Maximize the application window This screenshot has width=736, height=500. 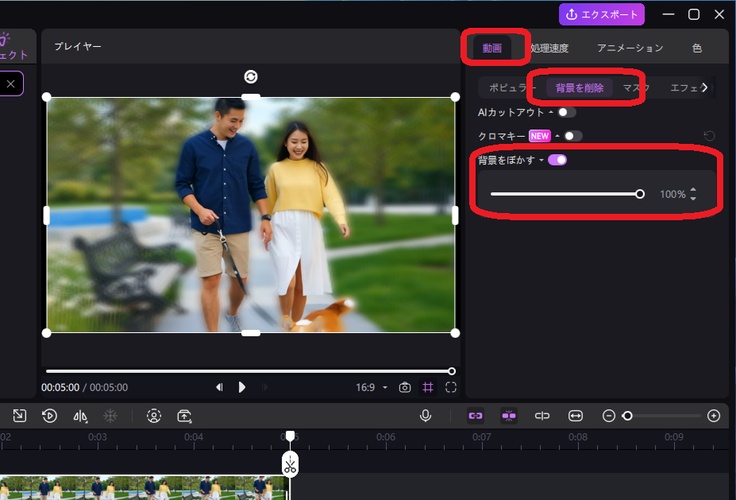point(694,15)
